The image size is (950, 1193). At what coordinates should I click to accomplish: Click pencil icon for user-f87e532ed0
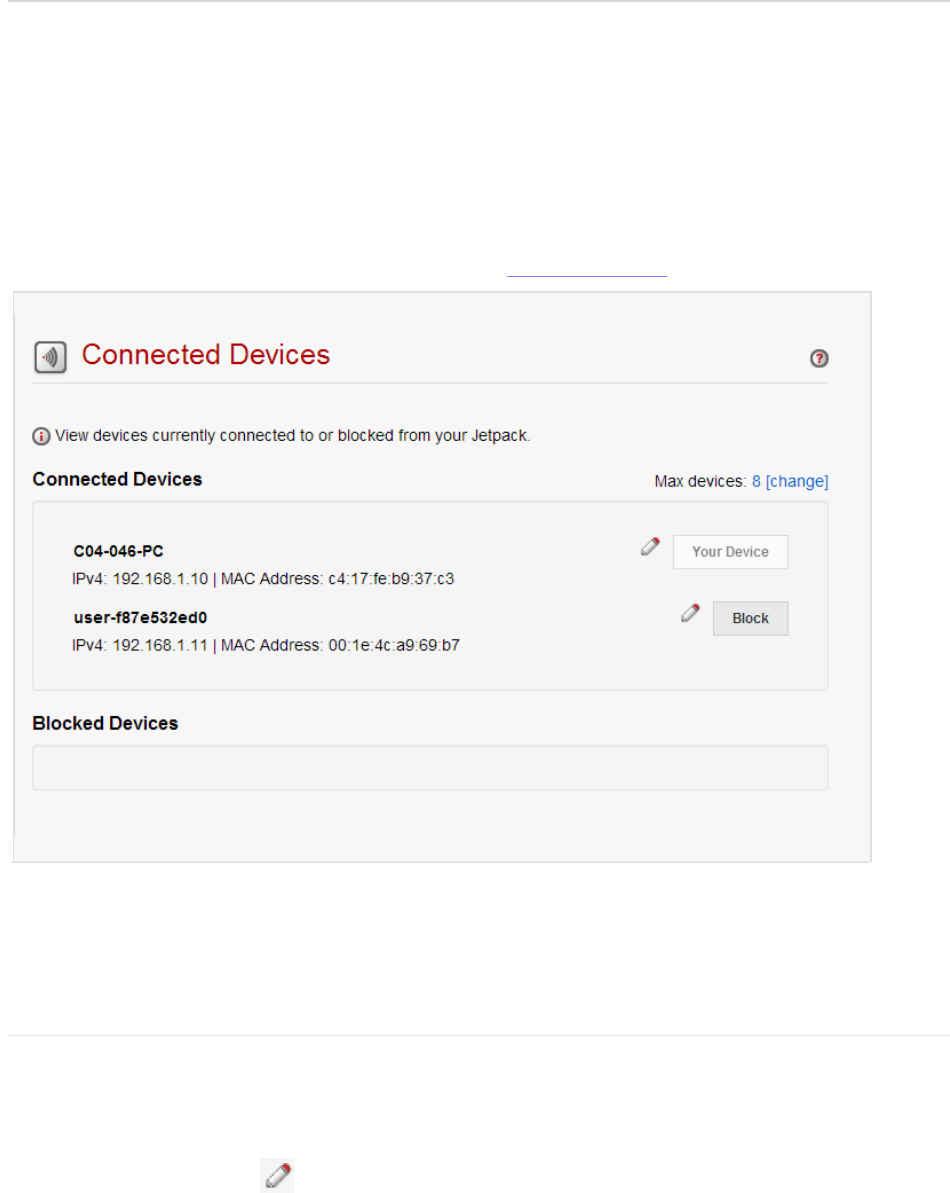click(x=690, y=613)
